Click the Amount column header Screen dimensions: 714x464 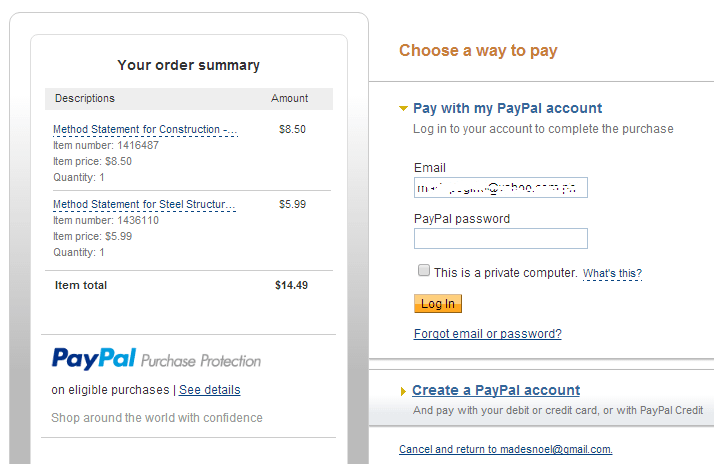pos(290,98)
